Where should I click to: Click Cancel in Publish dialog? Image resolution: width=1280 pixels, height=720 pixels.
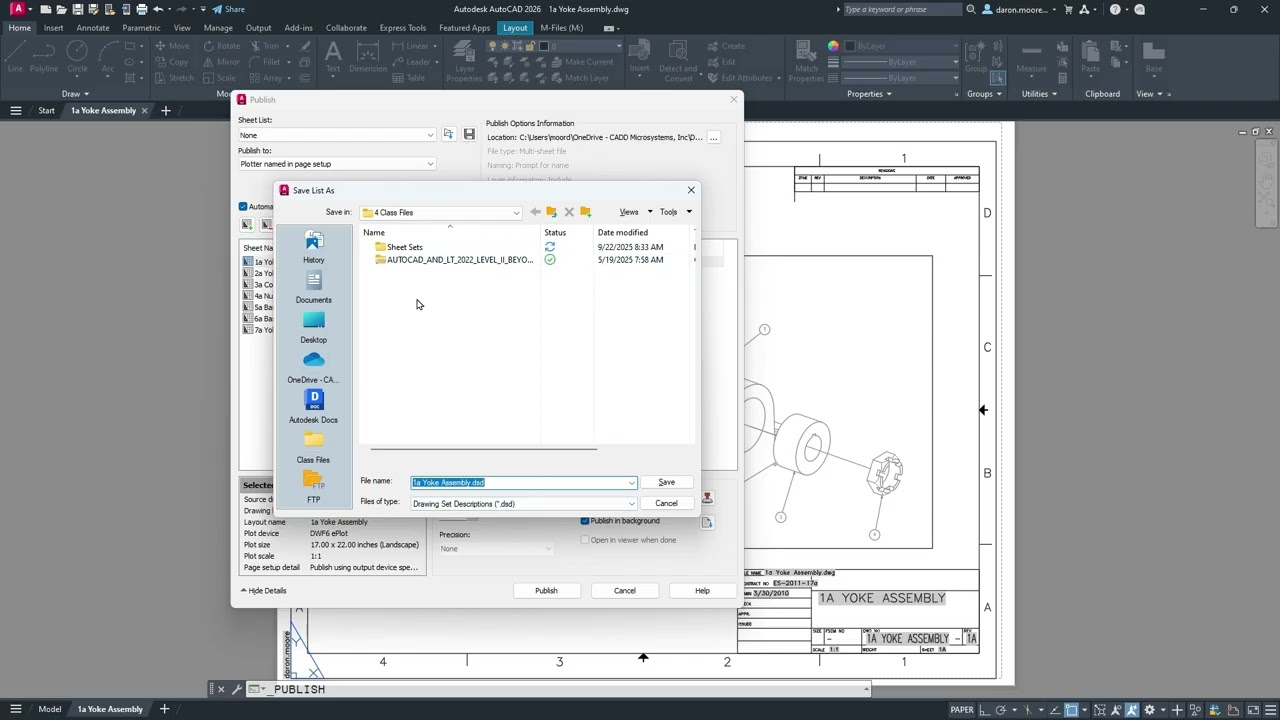pos(624,591)
